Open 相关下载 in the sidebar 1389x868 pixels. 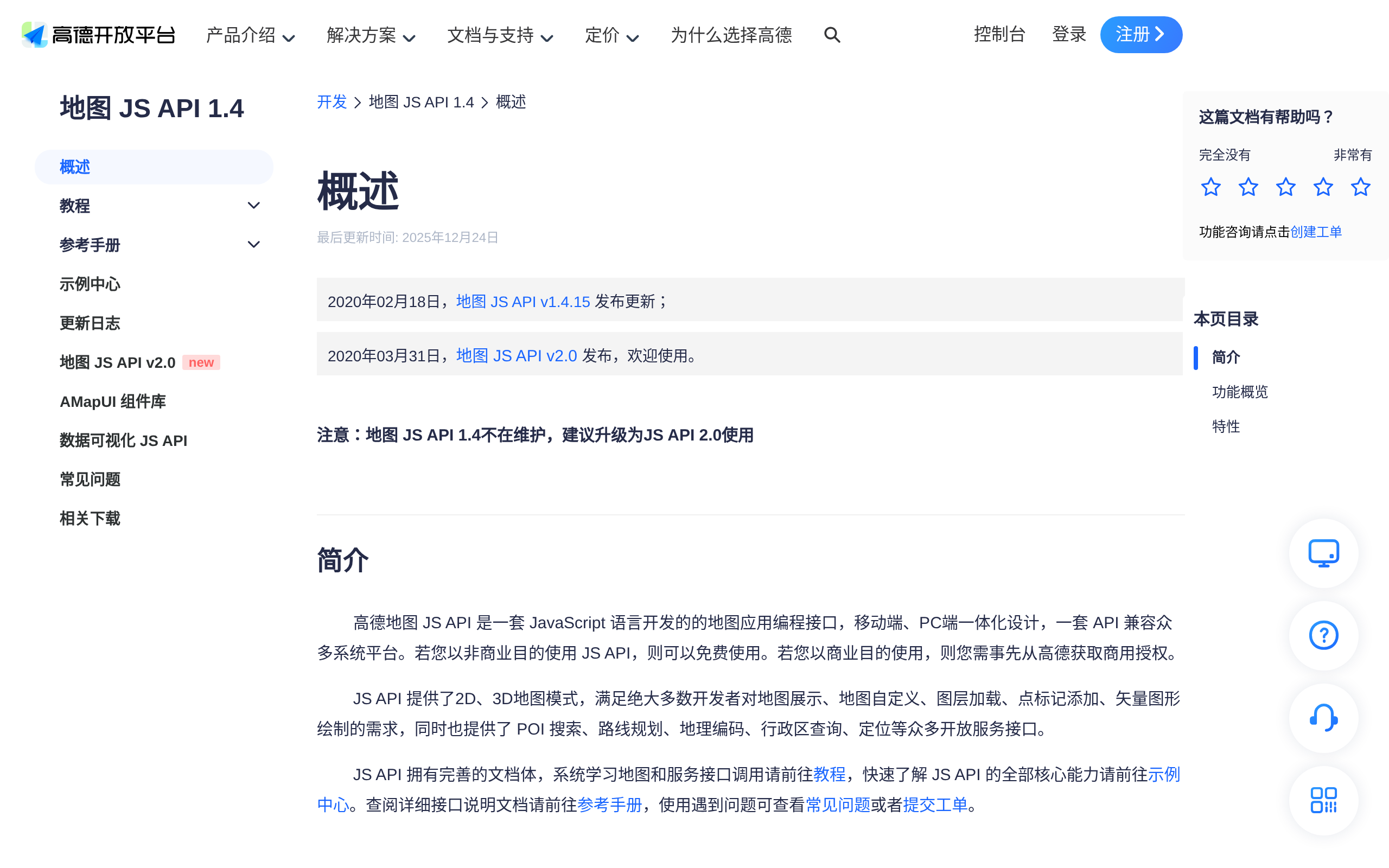[90, 519]
